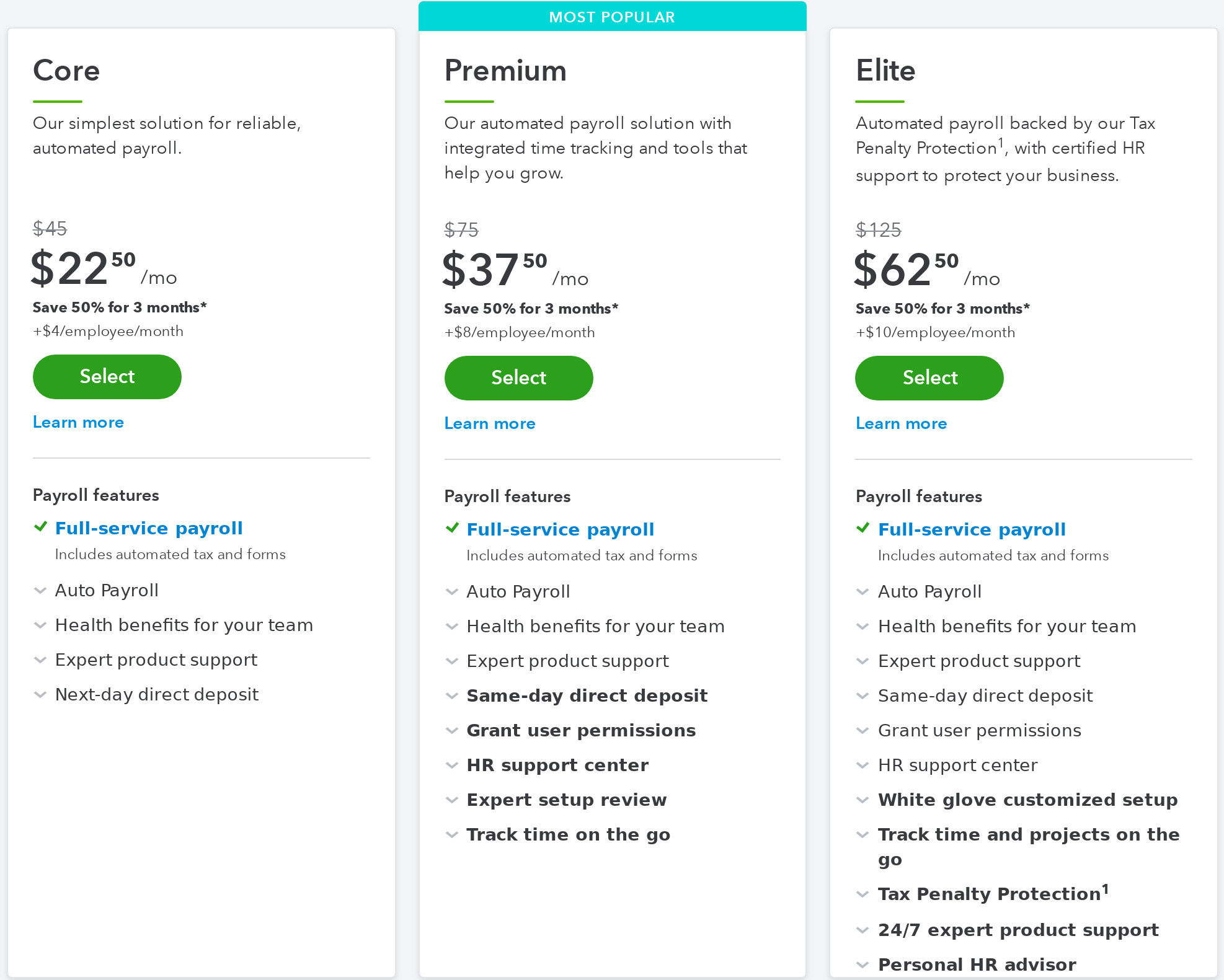This screenshot has width=1224, height=980.
Task: Click Learn more under Premium plan
Action: click(490, 422)
